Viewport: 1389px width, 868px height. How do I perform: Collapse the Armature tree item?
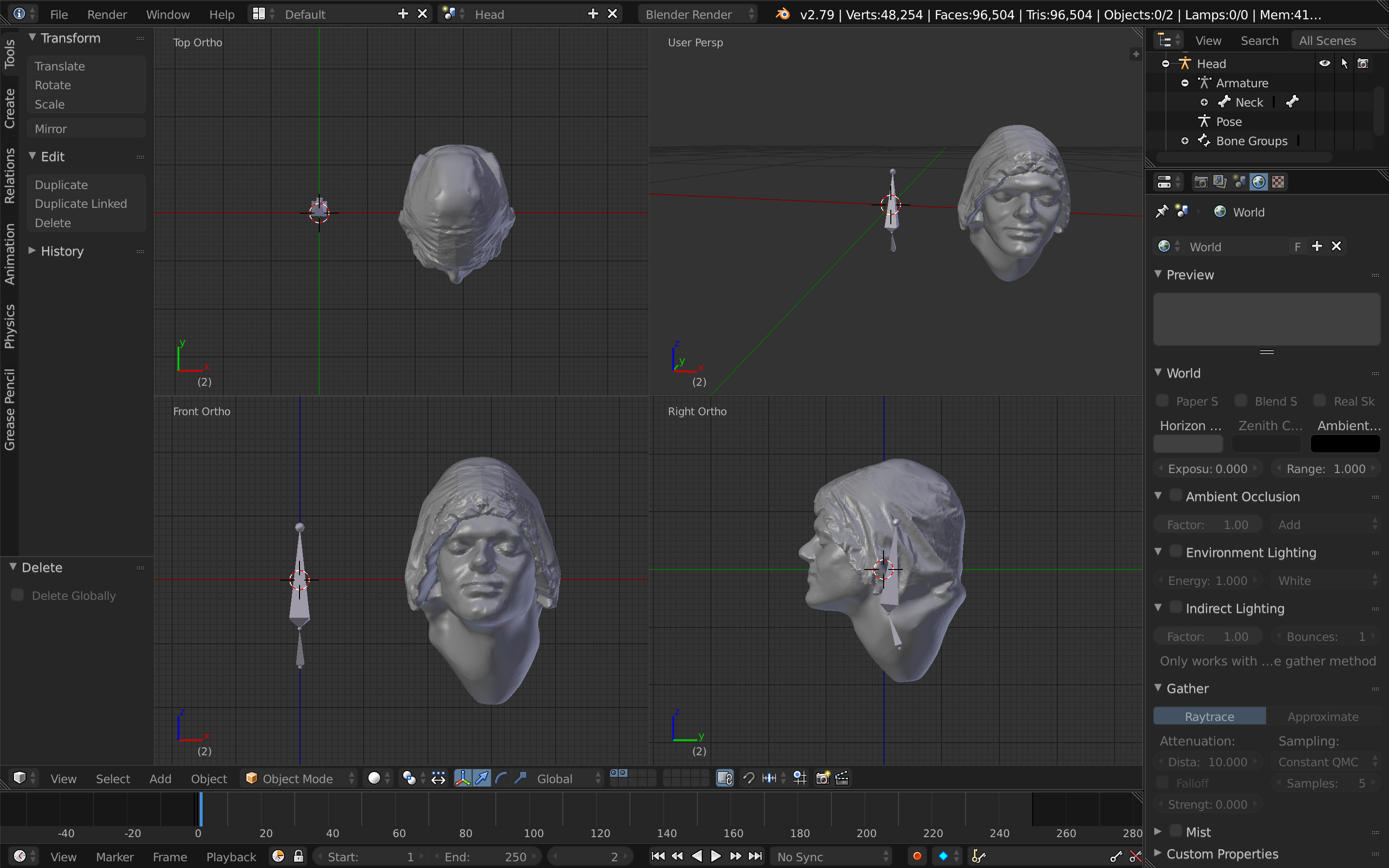(x=1185, y=82)
